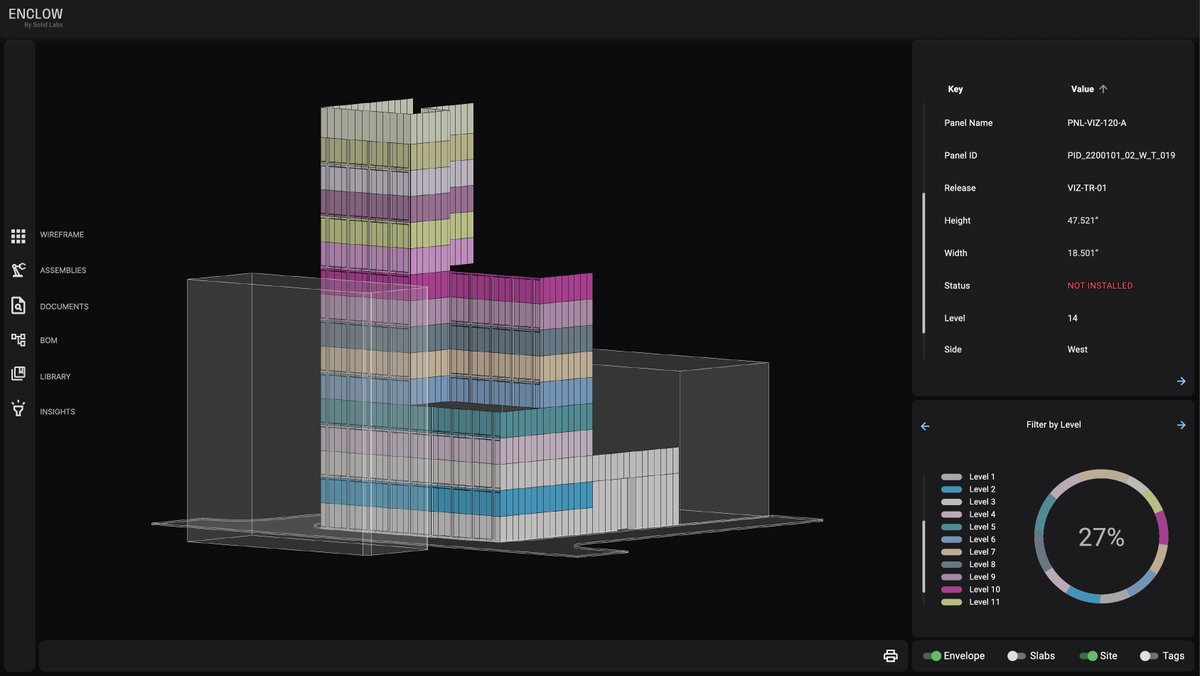Click the BOM hierarchy icon
The height and width of the screenshot is (676, 1200).
[x=18, y=340]
